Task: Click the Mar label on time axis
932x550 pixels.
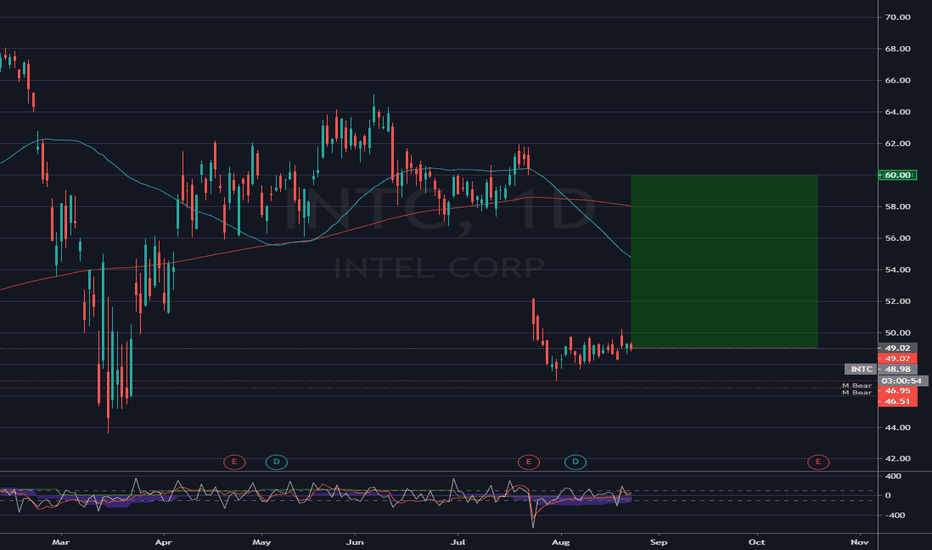Action: [61, 542]
